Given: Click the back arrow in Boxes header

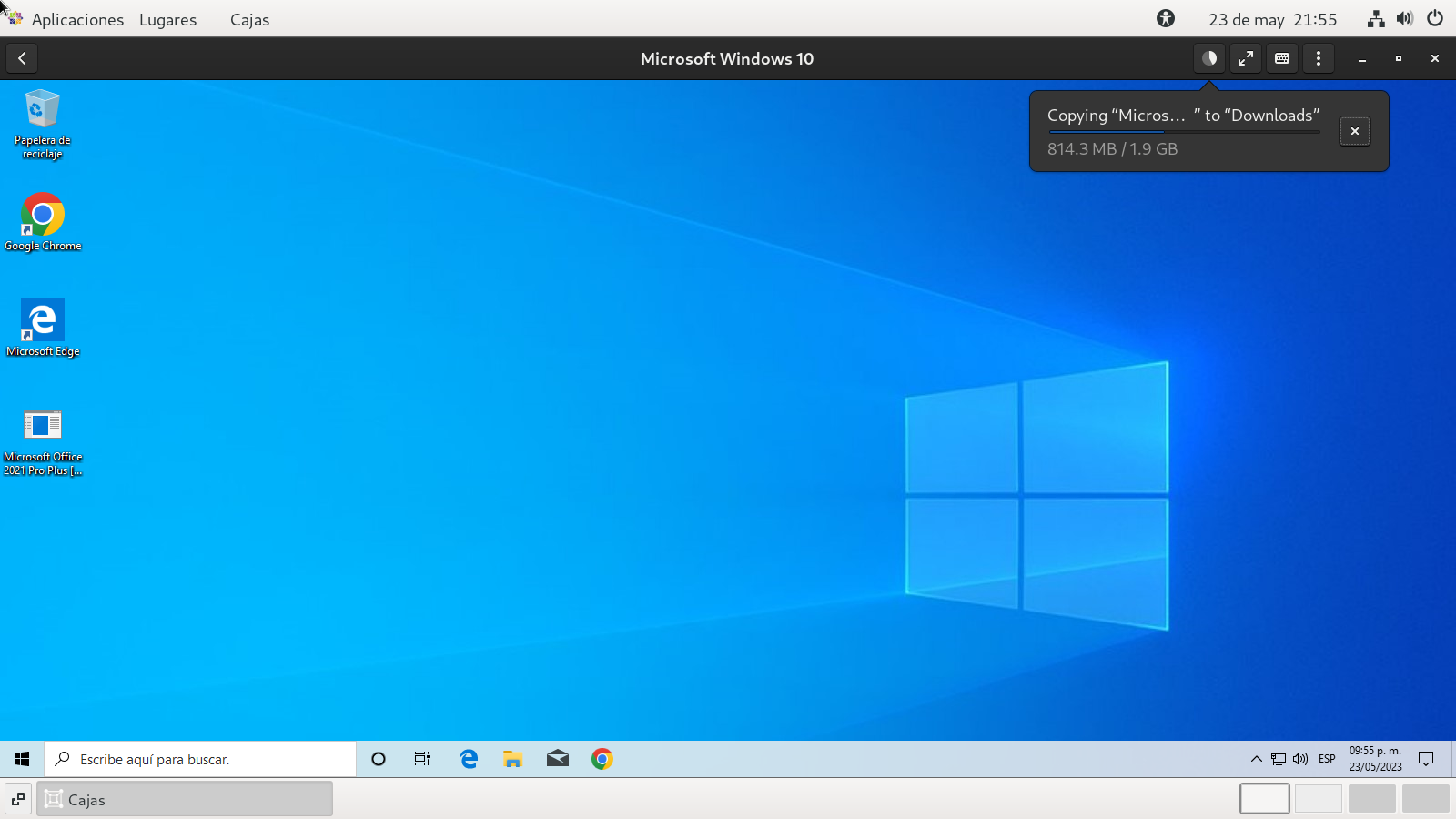Looking at the screenshot, I should 22,58.
